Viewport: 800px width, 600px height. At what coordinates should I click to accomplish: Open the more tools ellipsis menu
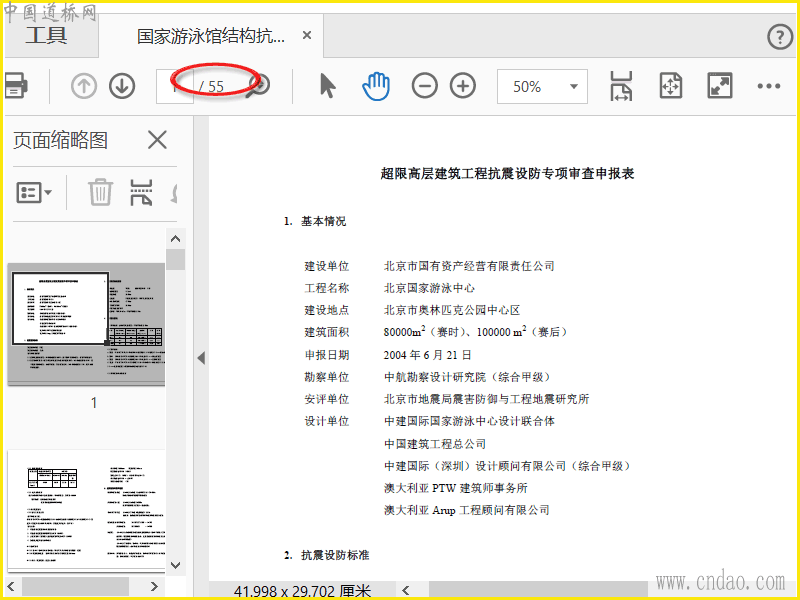(768, 86)
